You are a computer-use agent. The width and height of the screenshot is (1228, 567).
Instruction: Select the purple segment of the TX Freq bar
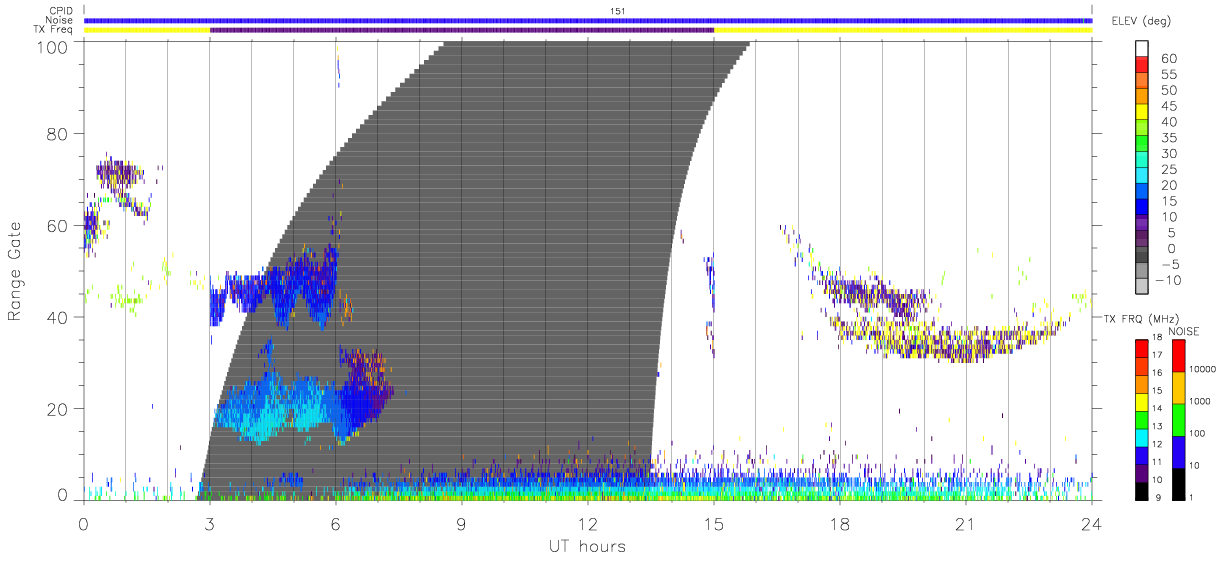tap(462, 30)
